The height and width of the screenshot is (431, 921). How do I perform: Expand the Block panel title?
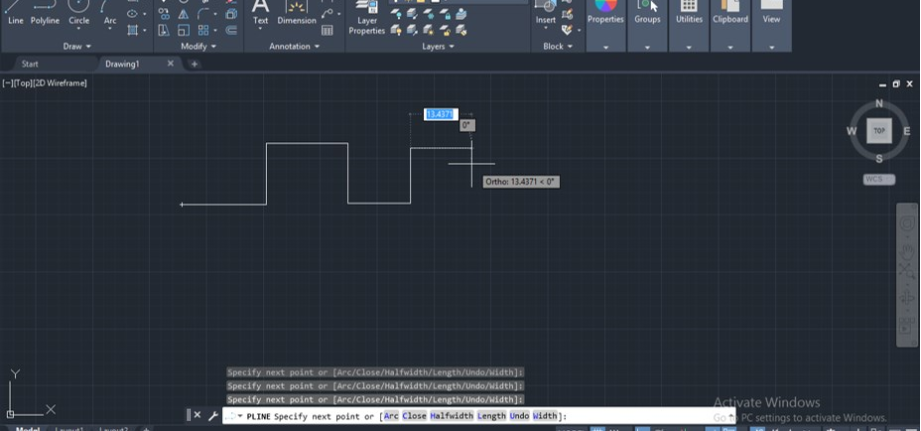pyautogui.click(x=557, y=46)
